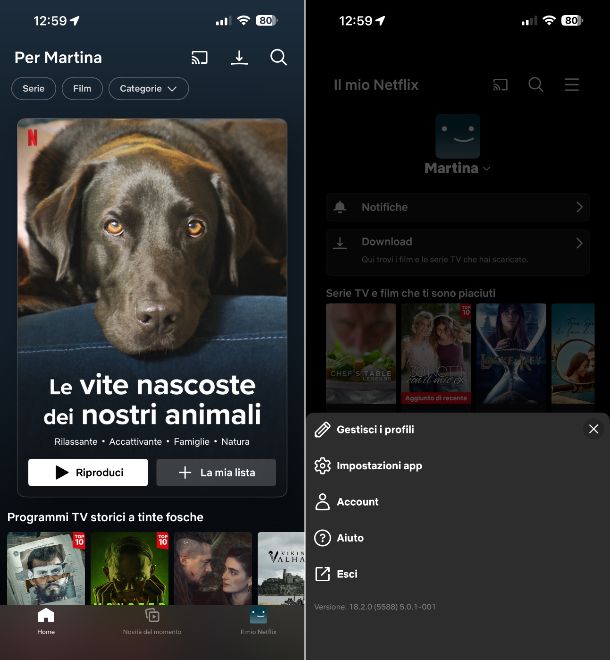Open first thumbnail with face collage

coord(46,568)
